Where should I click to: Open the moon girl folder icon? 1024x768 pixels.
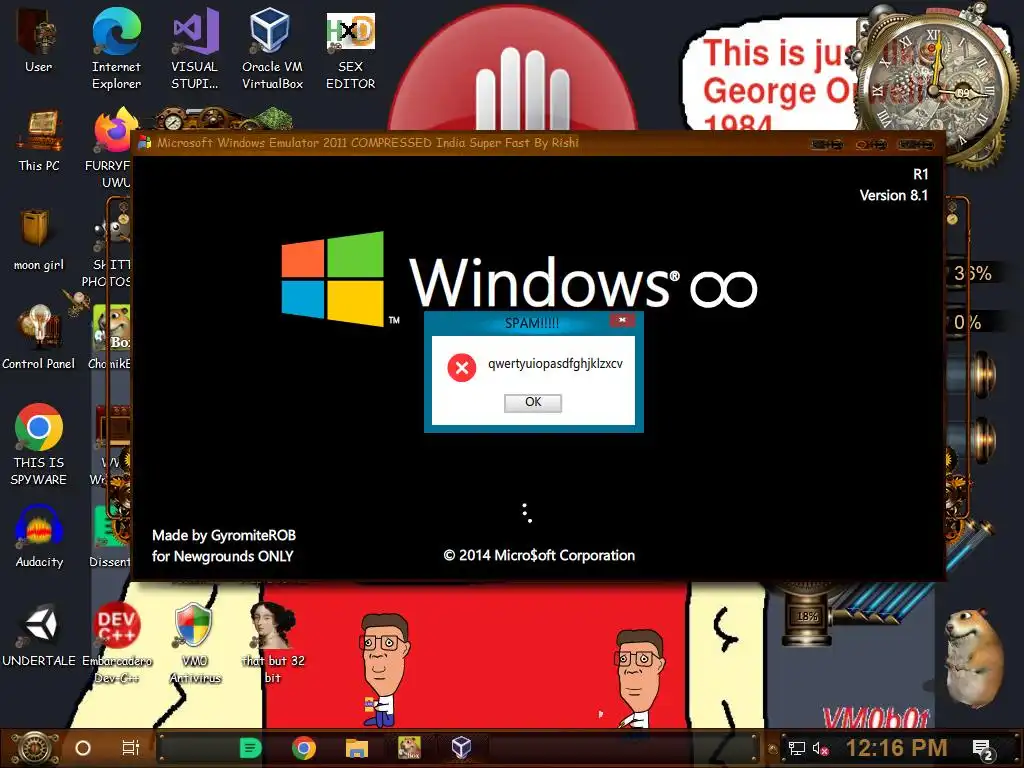(x=39, y=239)
